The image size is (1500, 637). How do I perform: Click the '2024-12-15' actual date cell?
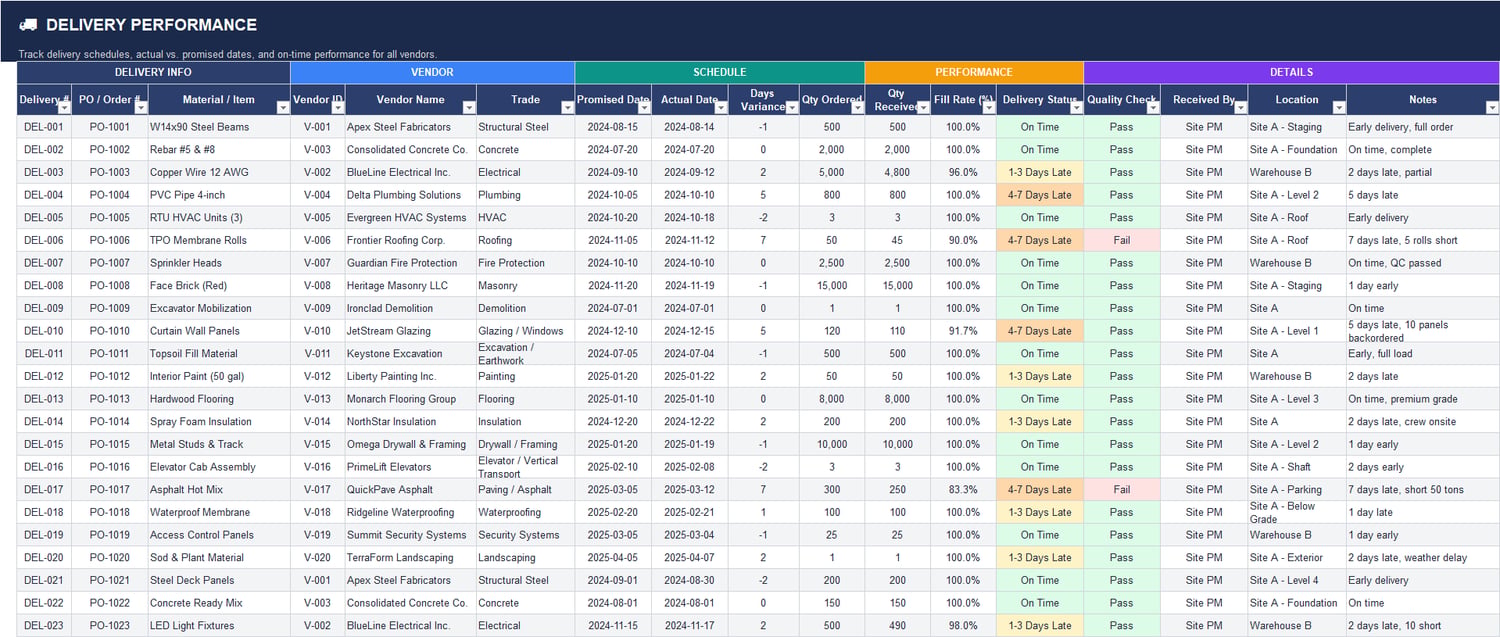(x=689, y=331)
